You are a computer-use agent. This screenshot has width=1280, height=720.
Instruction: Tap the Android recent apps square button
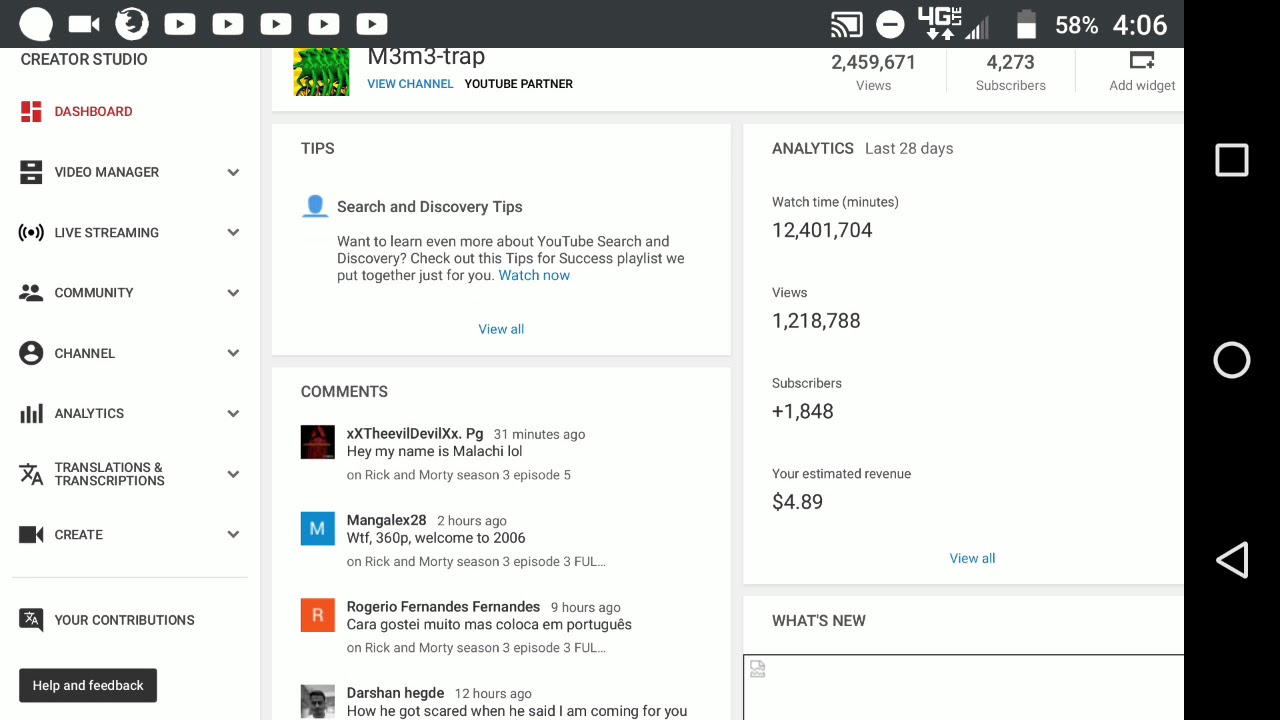[1232, 160]
